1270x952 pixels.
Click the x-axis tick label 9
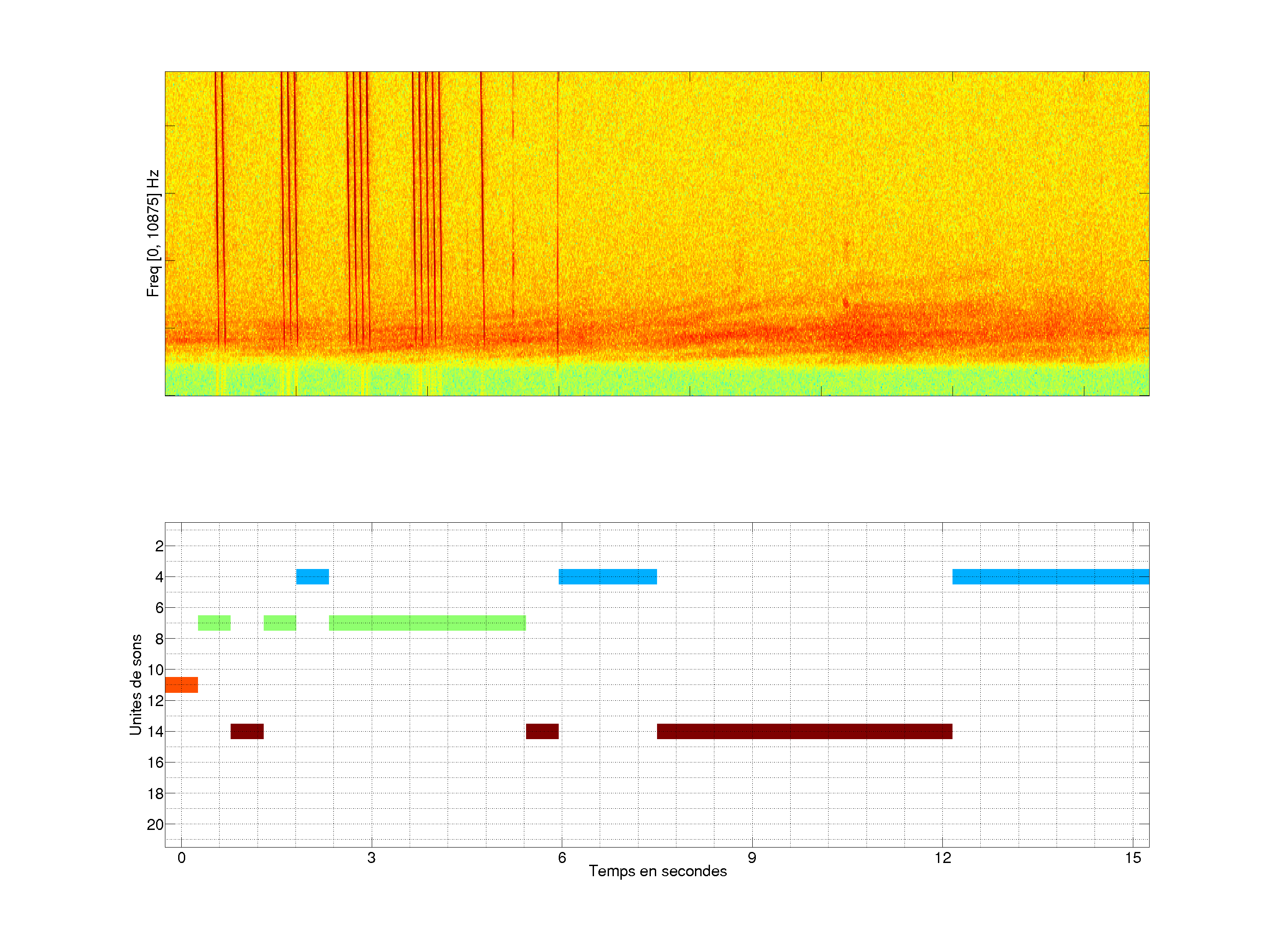point(751,858)
